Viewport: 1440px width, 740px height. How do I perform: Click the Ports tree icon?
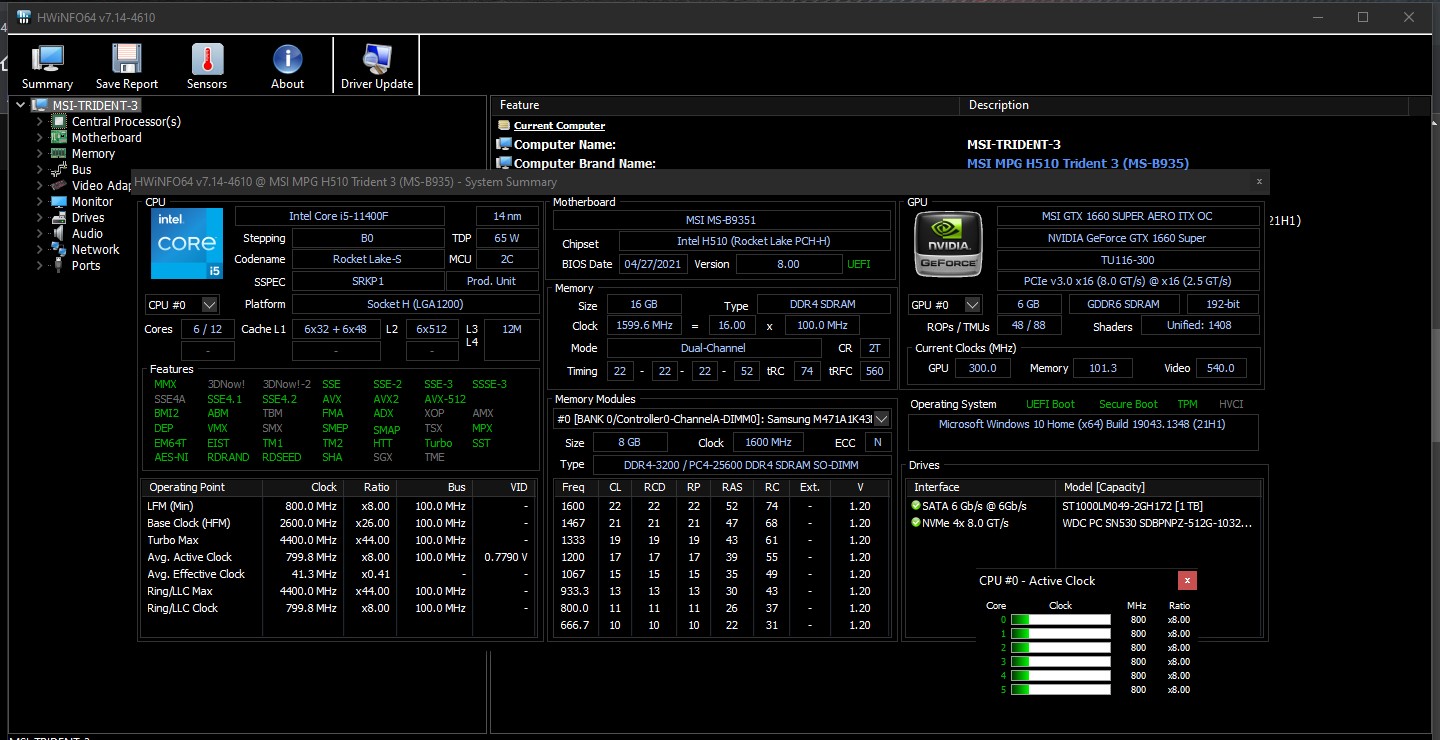(59, 265)
